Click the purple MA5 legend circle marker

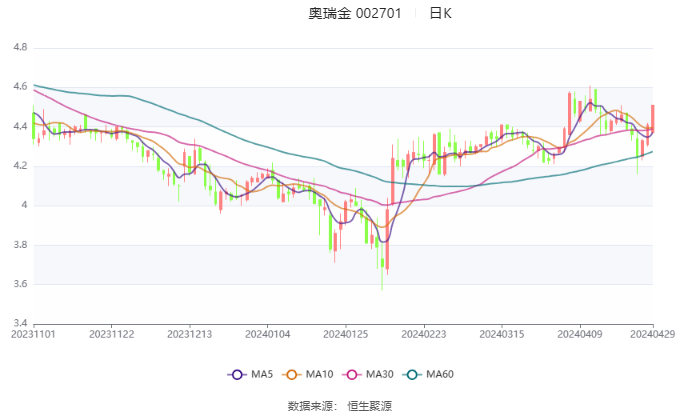237,374
